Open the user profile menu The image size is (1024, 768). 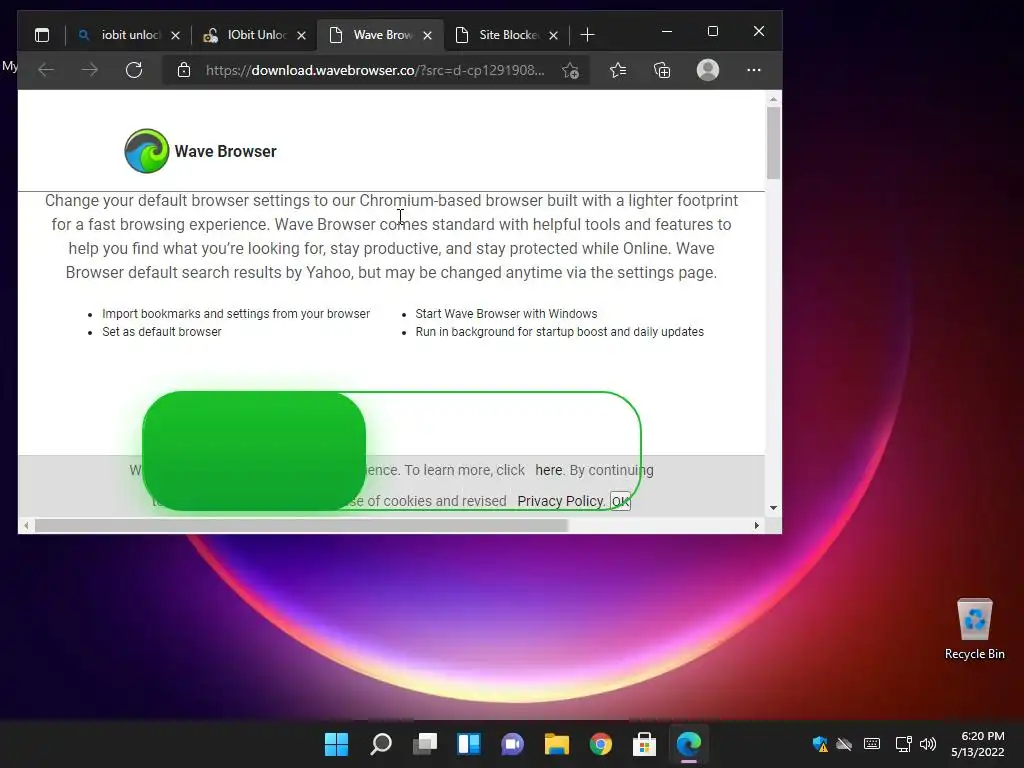(x=708, y=70)
